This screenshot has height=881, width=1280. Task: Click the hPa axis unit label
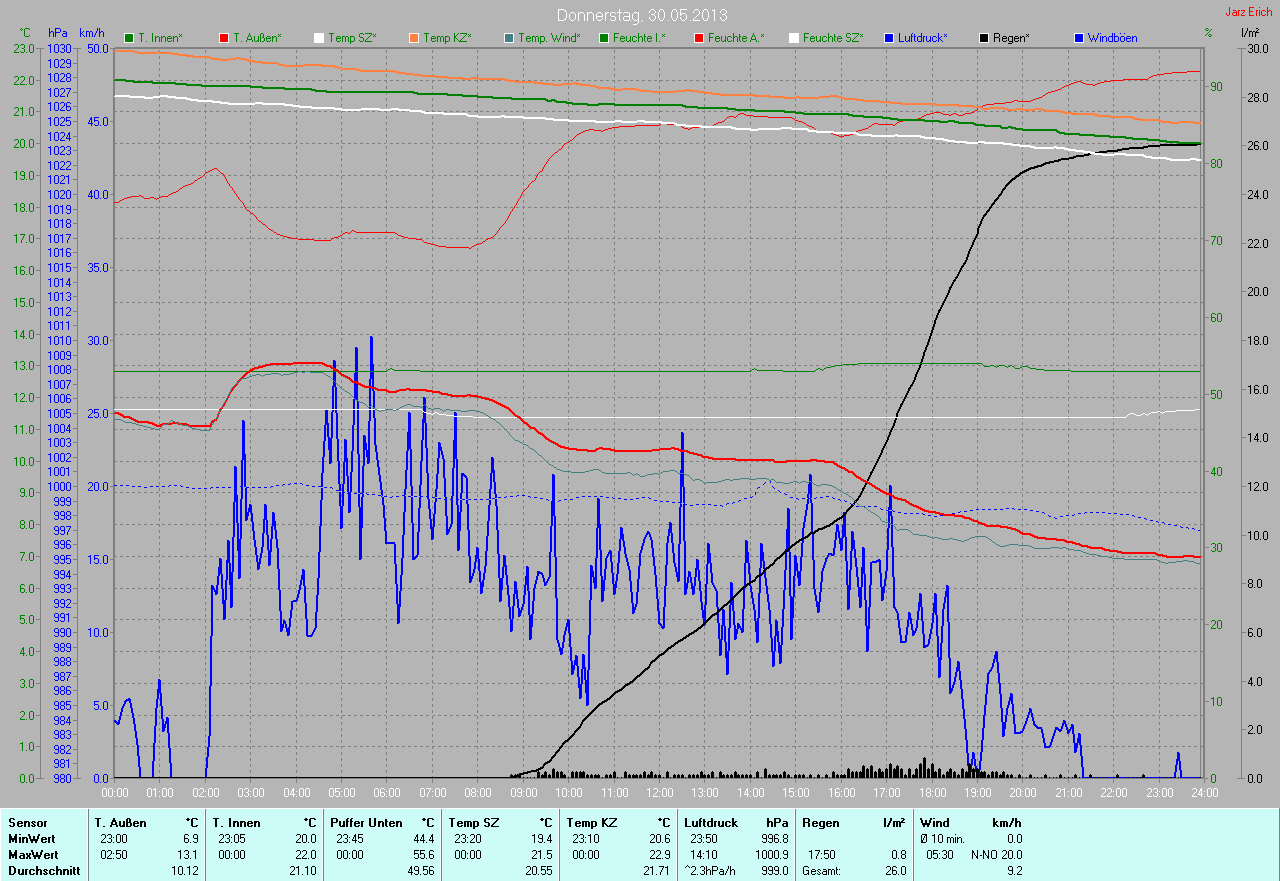(59, 33)
